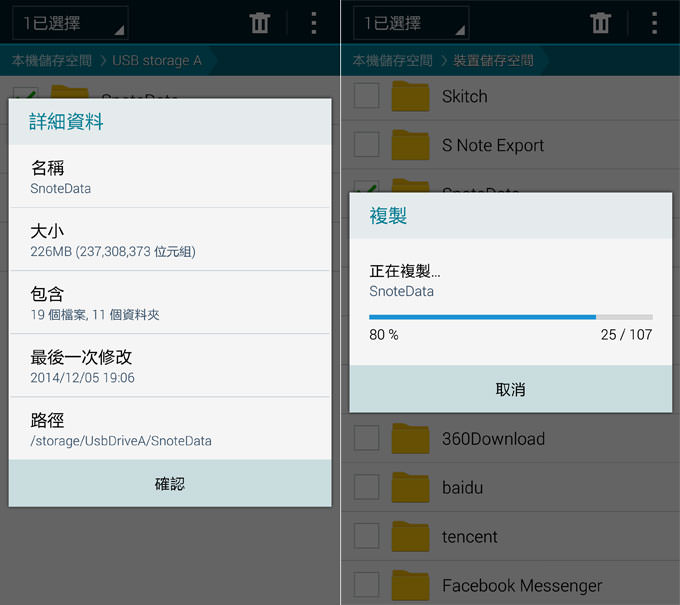Image resolution: width=680 pixels, height=605 pixels.
Task: Open the three-dot menu on USB storage A screen
Action: [x=314, y=23]
